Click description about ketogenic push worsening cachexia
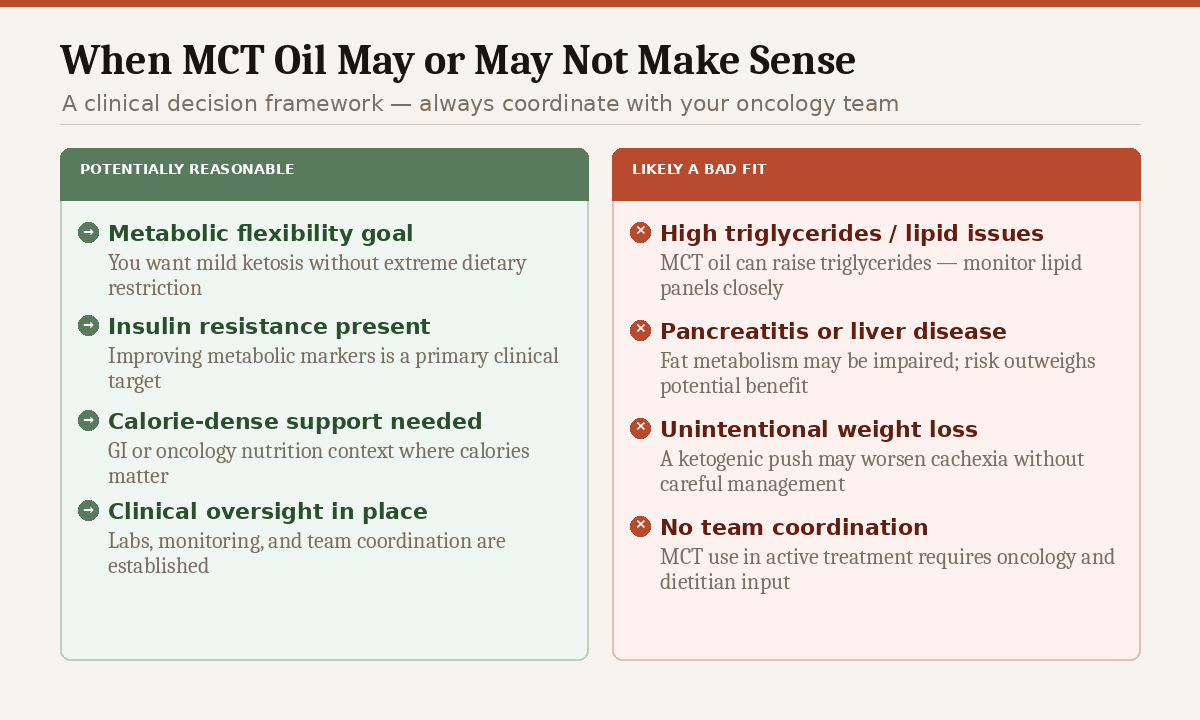 [x=872, y=472]
